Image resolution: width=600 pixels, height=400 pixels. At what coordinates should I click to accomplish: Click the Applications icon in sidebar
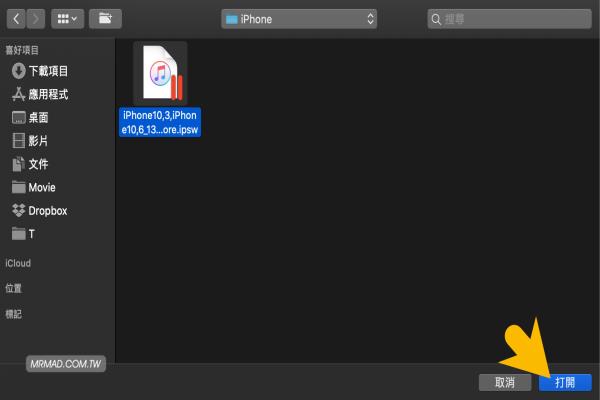tap(18, 94)
